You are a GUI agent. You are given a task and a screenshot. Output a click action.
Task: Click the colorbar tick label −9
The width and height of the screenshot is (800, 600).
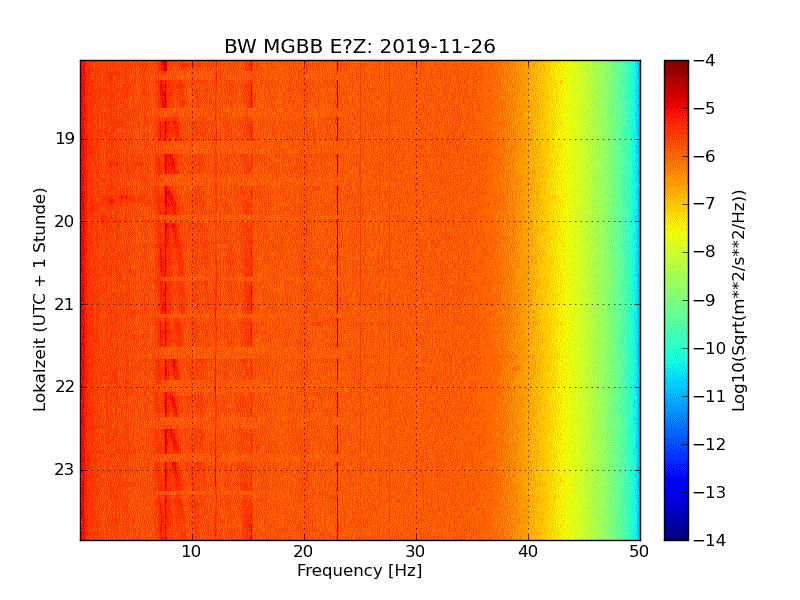(x=705, y=300)
